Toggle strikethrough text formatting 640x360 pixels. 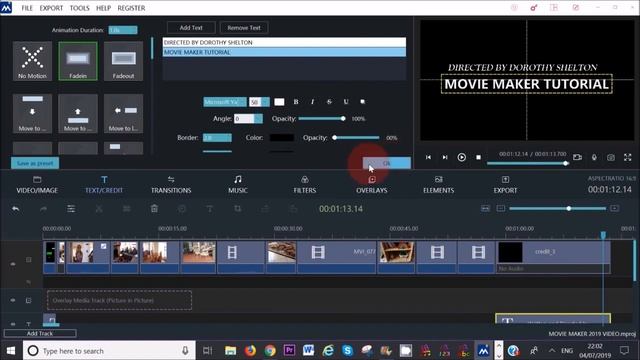pos(329,102)
